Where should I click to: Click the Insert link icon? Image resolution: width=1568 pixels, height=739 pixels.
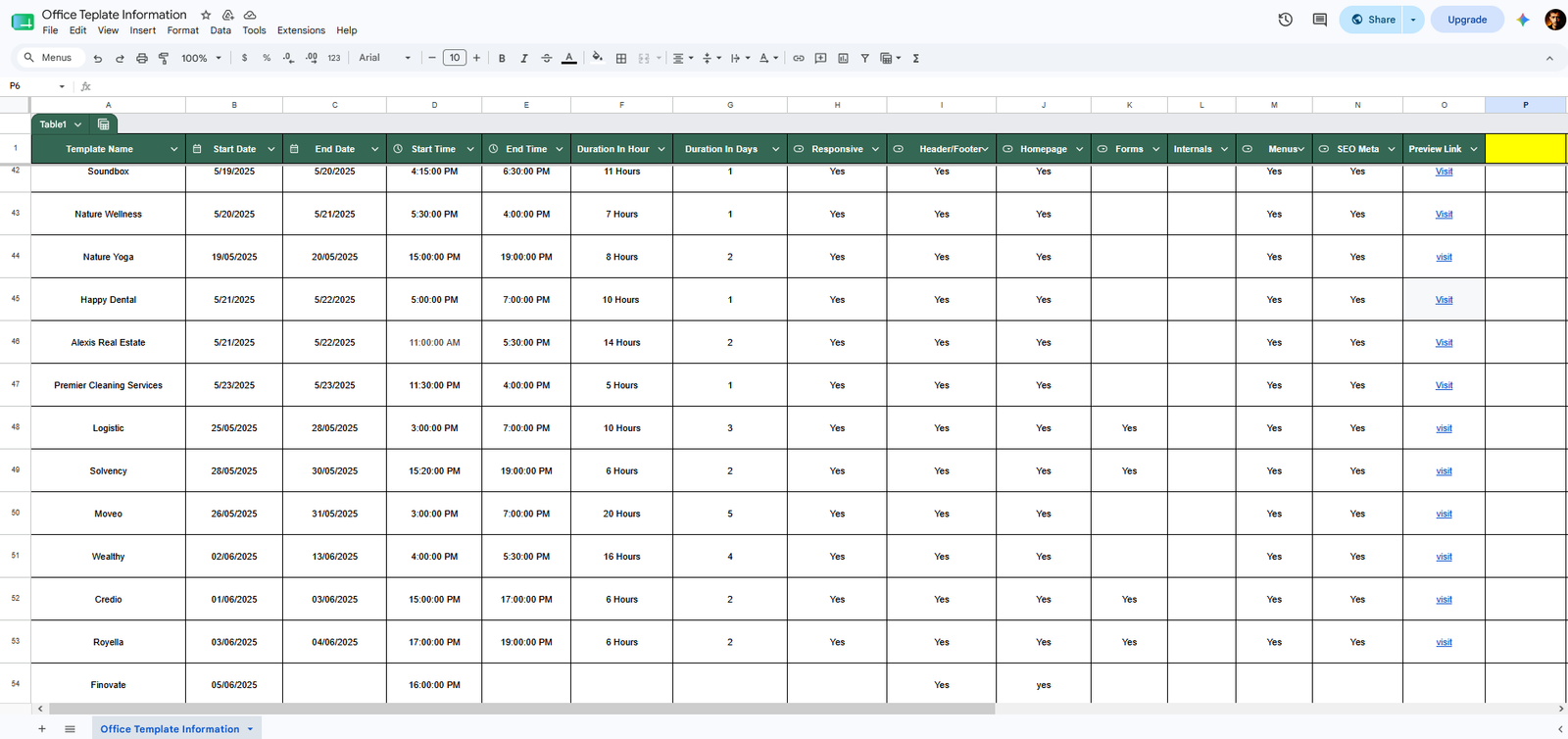click(799, 58)
